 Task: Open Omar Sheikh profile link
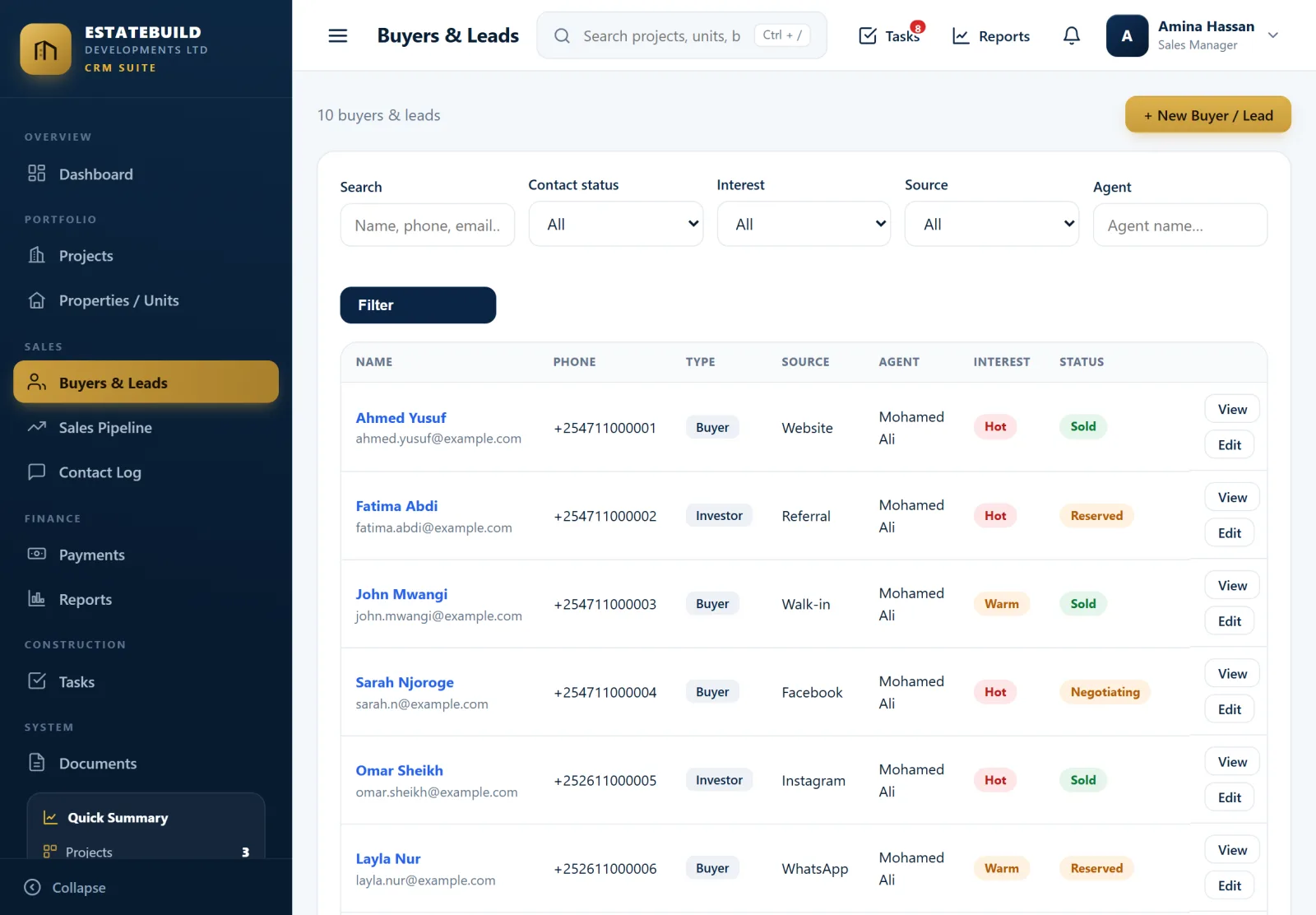pos(399,770)
